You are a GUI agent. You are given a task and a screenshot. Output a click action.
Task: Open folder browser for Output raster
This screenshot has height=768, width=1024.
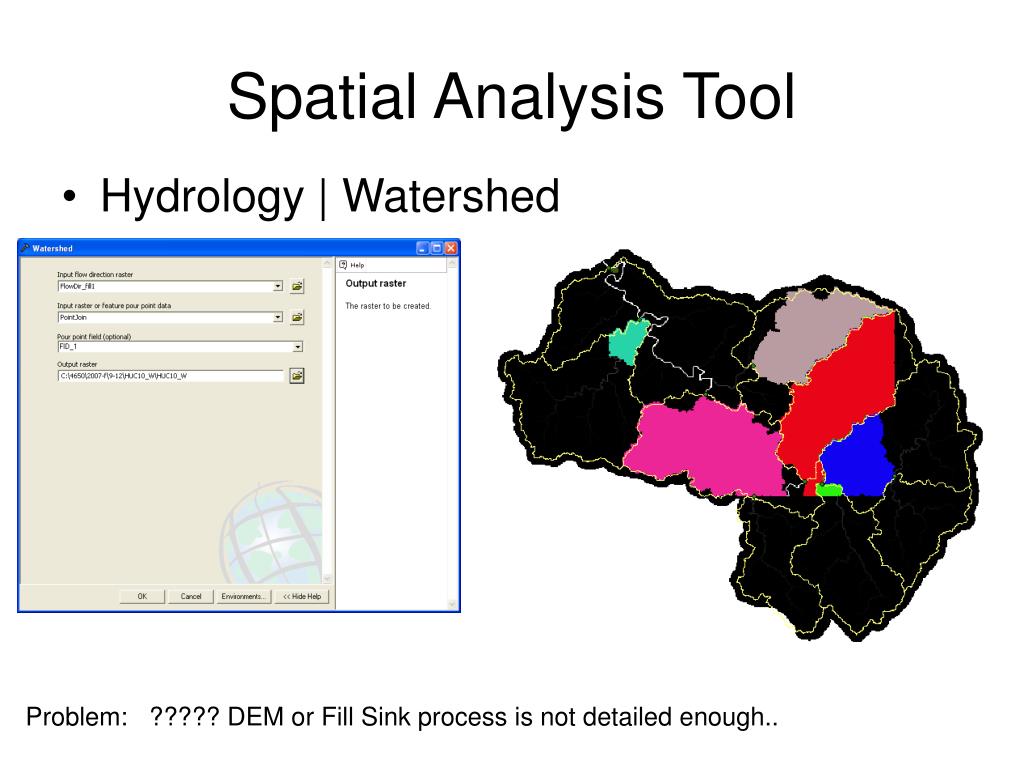[x=297, y=376]
